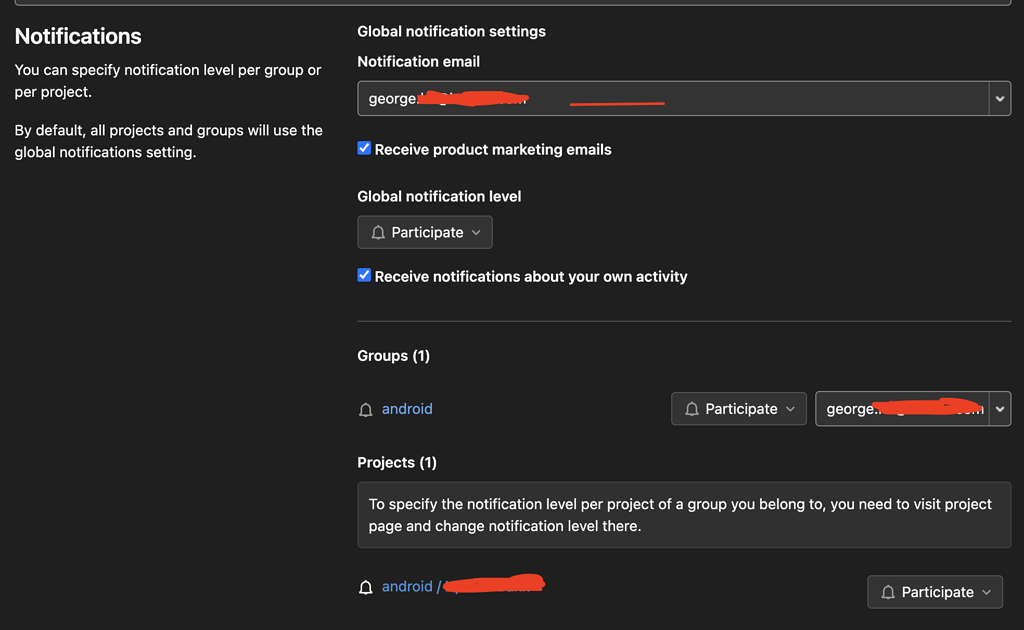Click the android group email field
This screenshot has width=1024, height=630.
[x=902, y=409]
